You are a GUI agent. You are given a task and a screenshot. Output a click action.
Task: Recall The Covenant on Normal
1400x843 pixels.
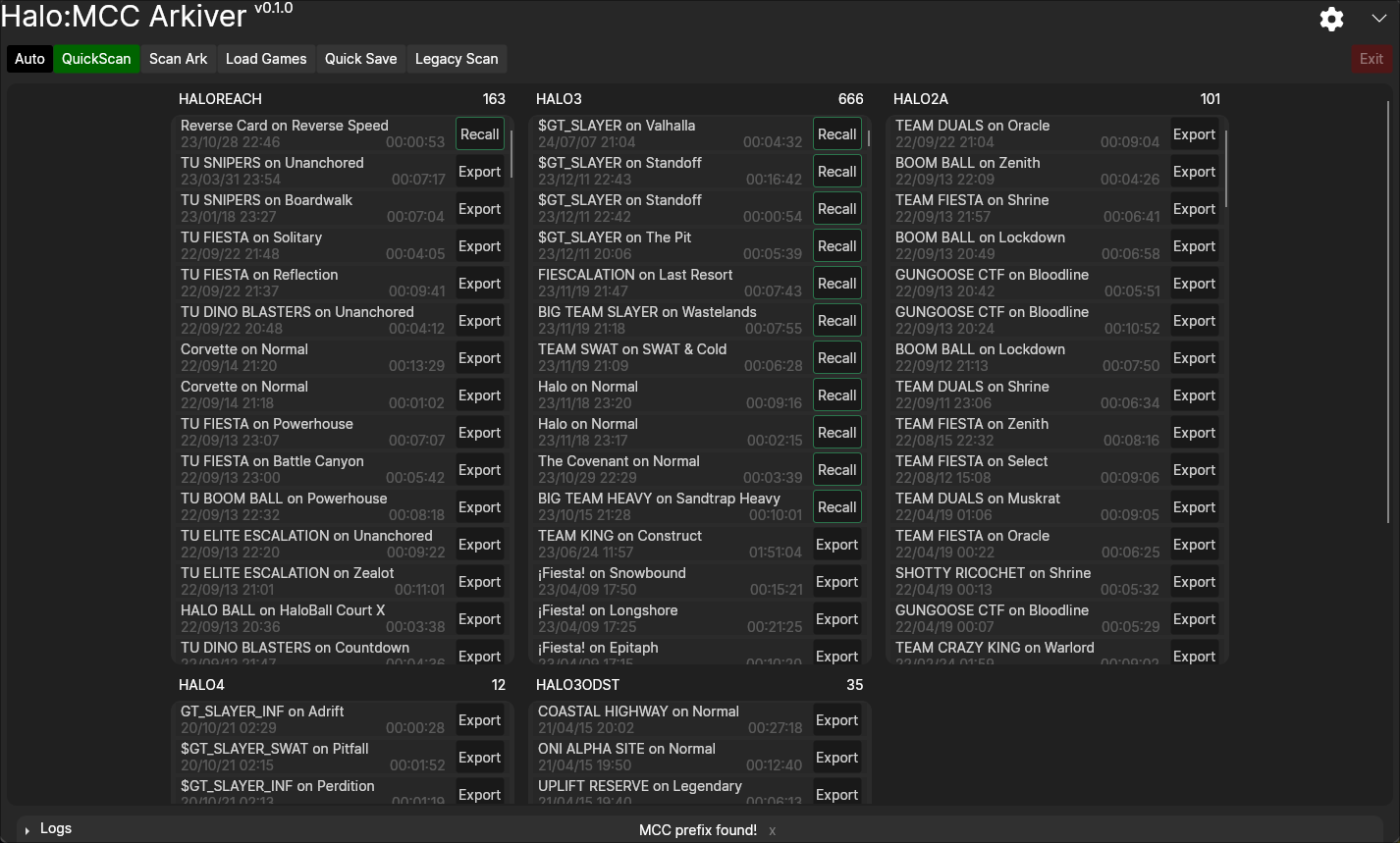837,470
